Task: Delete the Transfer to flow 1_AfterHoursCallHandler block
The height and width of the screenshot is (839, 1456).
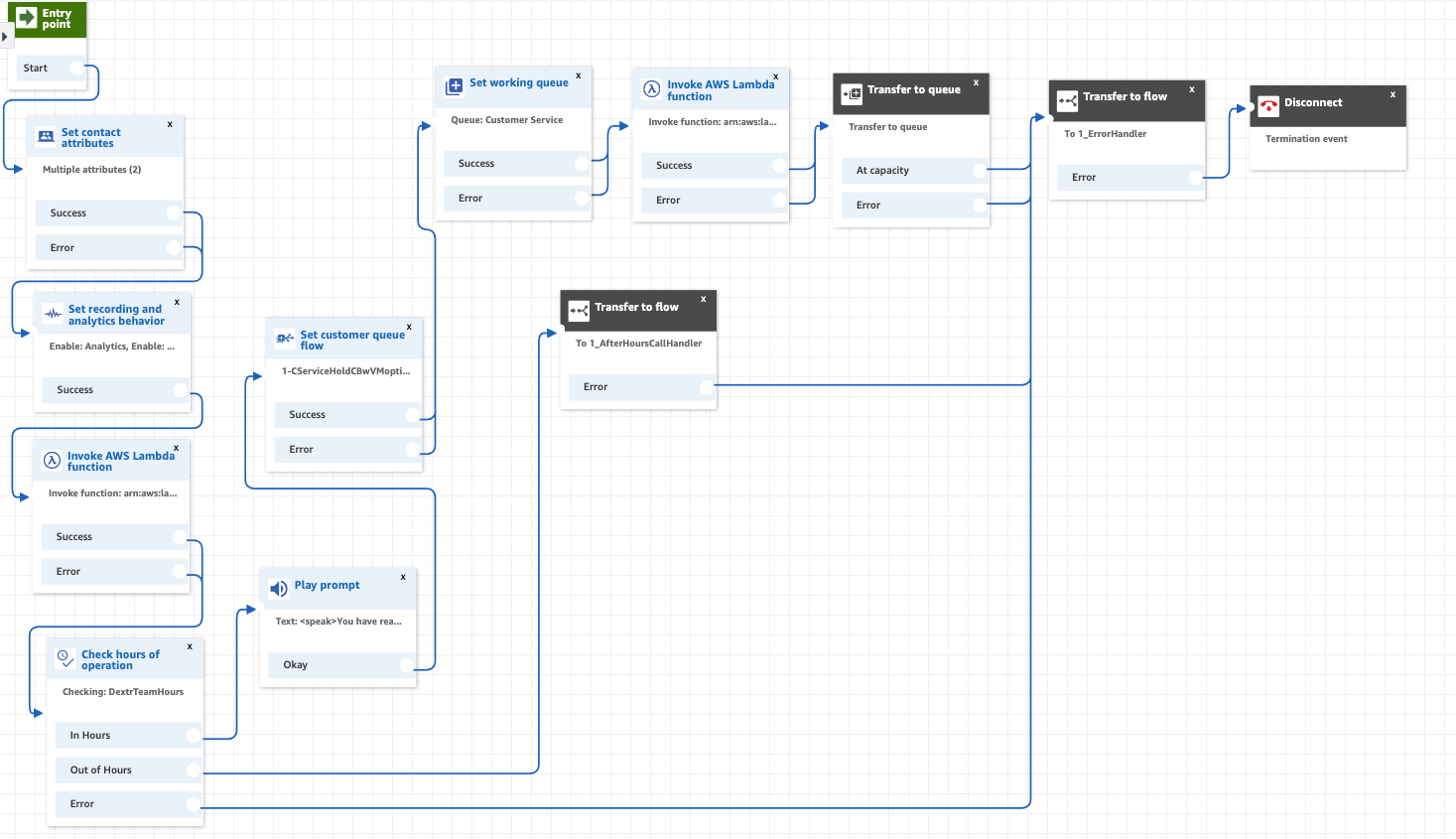Action: [x=704, y=299]
